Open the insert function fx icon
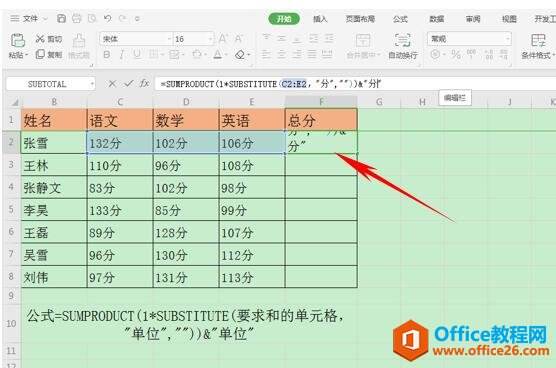This screenshot has height=368, width=556. click(x=144, y=84)
